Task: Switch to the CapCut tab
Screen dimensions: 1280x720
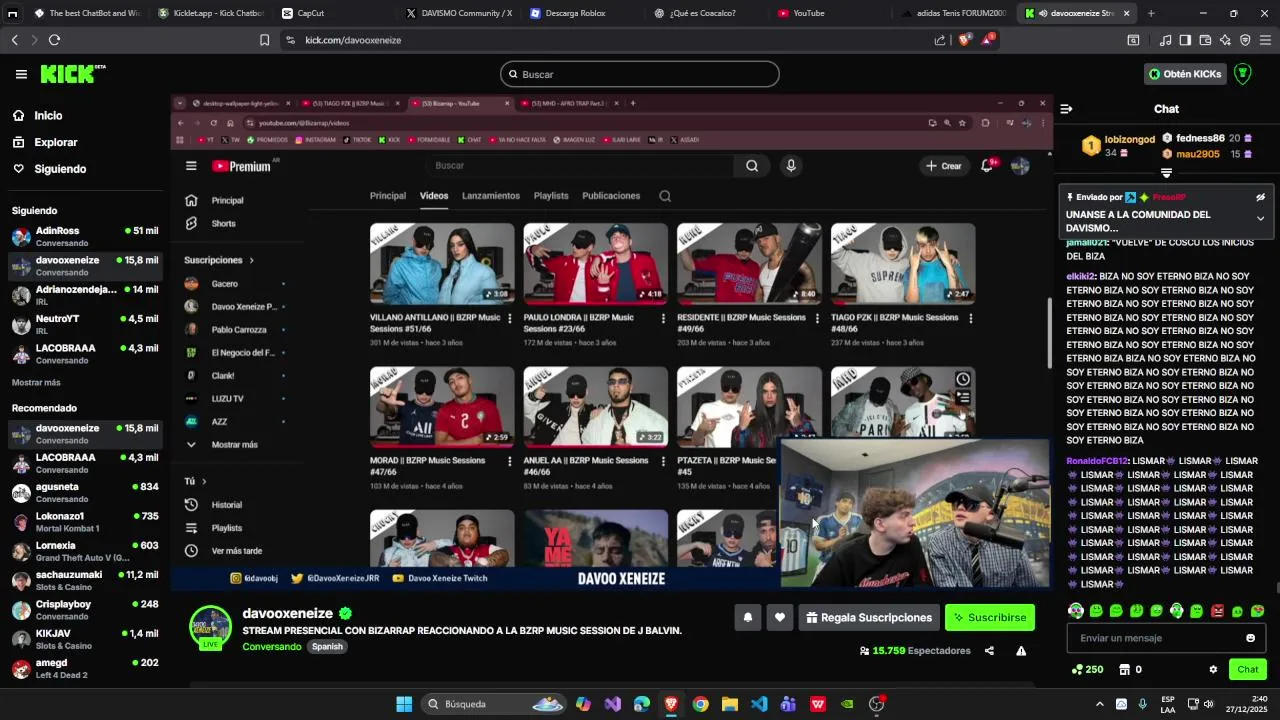Action: pos(331,13)
